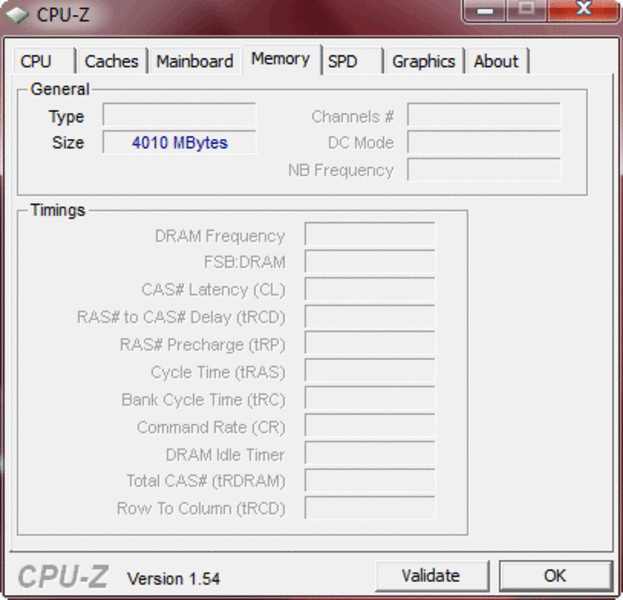Click the "General" group heading
Image resolution: width=623 pixels, height=600 pixels.
60,89
